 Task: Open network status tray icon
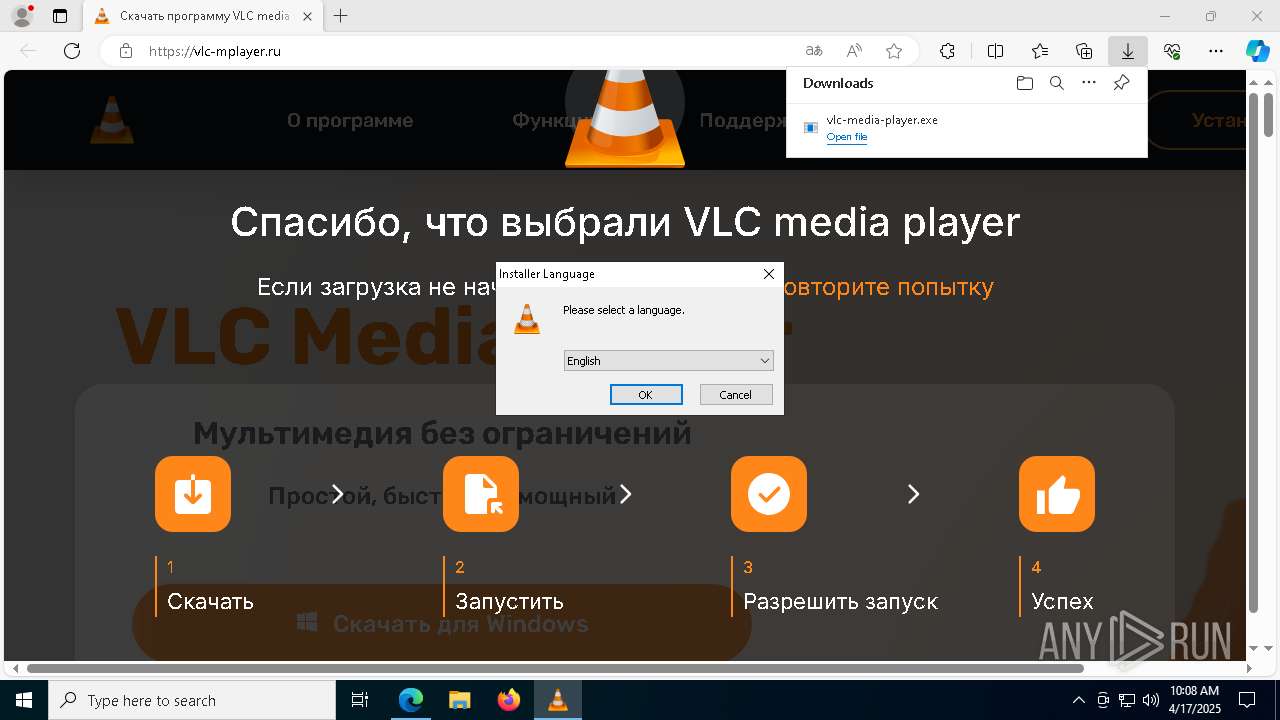click(x=1127, y=700)
